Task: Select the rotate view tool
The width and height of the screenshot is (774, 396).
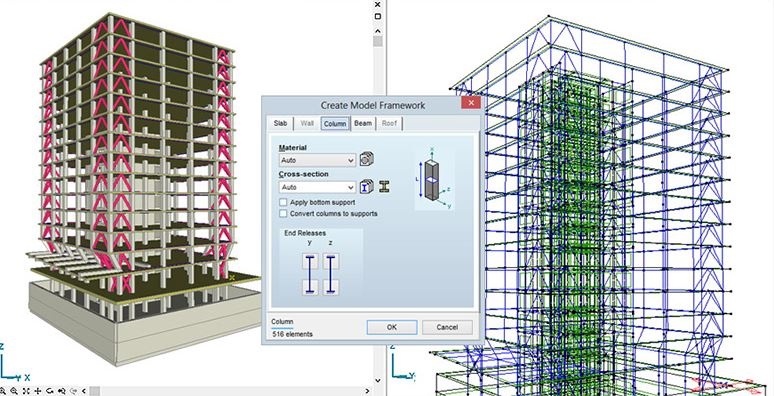Action: tap(49, 391)
